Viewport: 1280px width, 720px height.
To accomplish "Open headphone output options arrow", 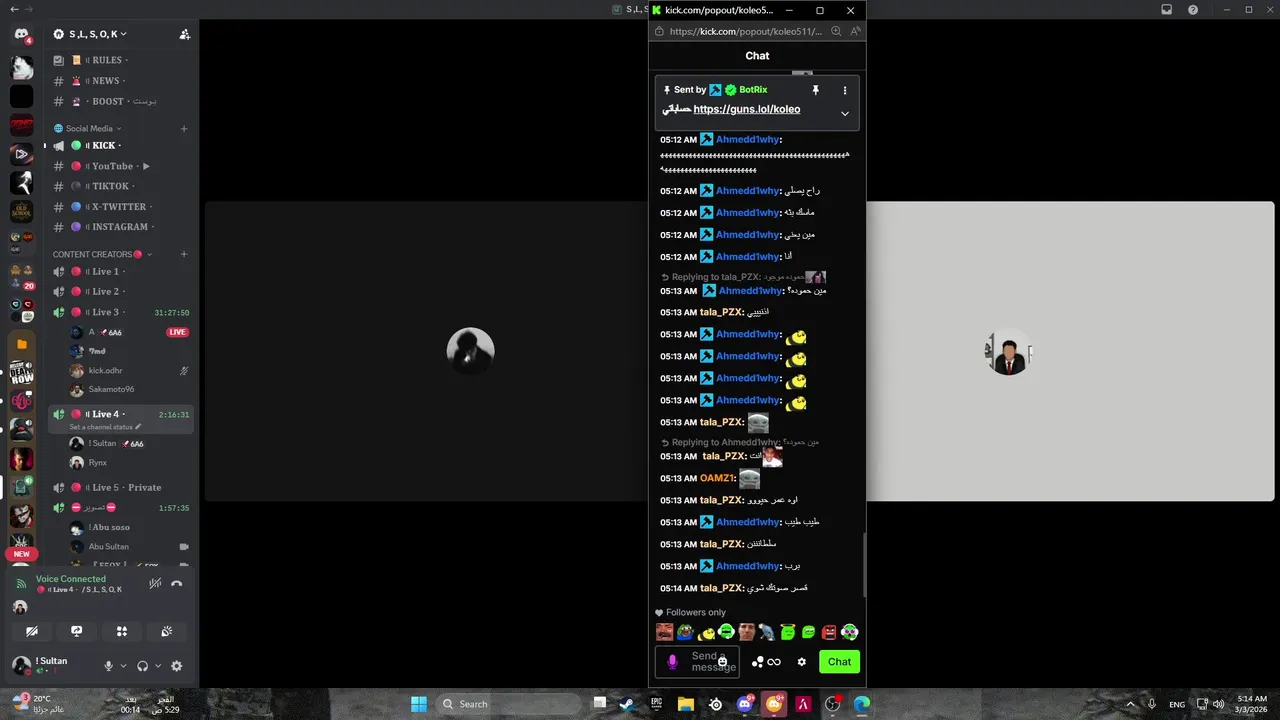I will tap(158, 666).
